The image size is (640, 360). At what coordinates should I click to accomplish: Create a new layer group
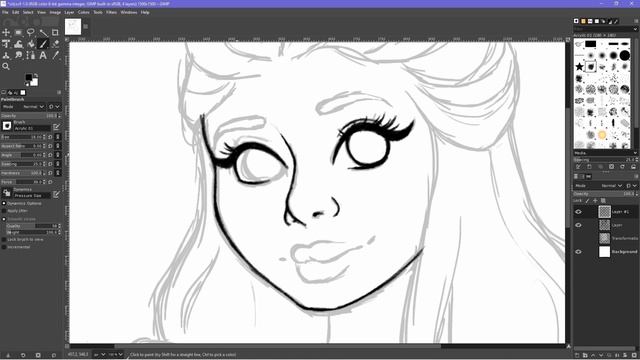pyautogui.click(x=585, y=355)
